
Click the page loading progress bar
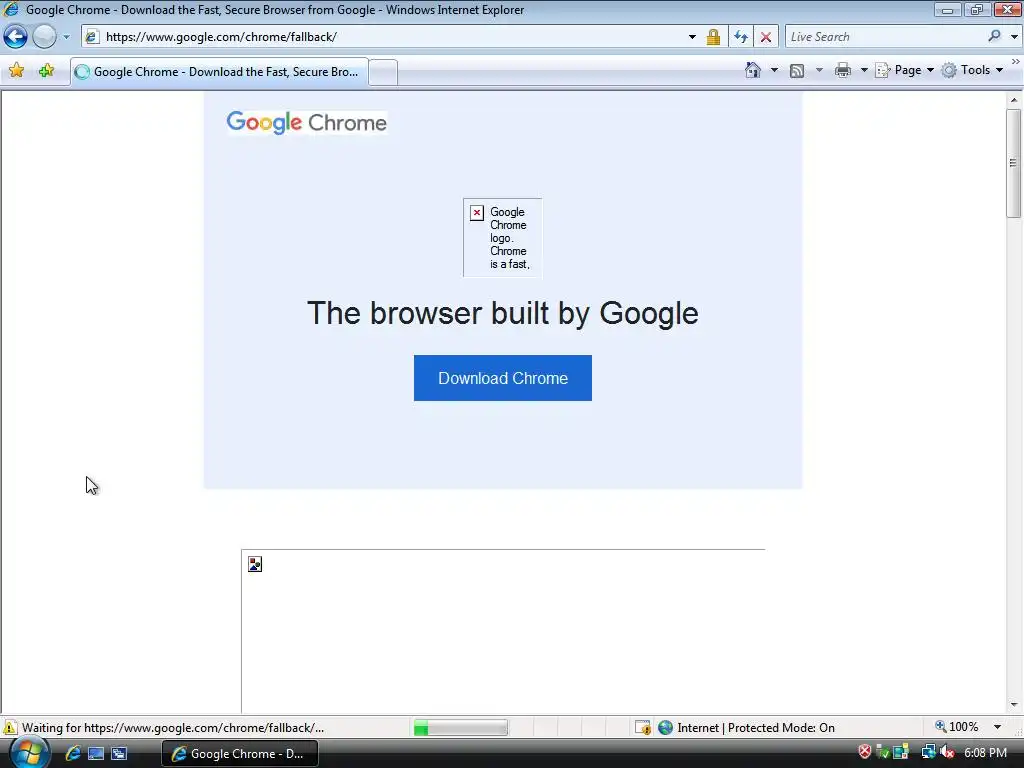pyautogui.click(x=460, y=728)
